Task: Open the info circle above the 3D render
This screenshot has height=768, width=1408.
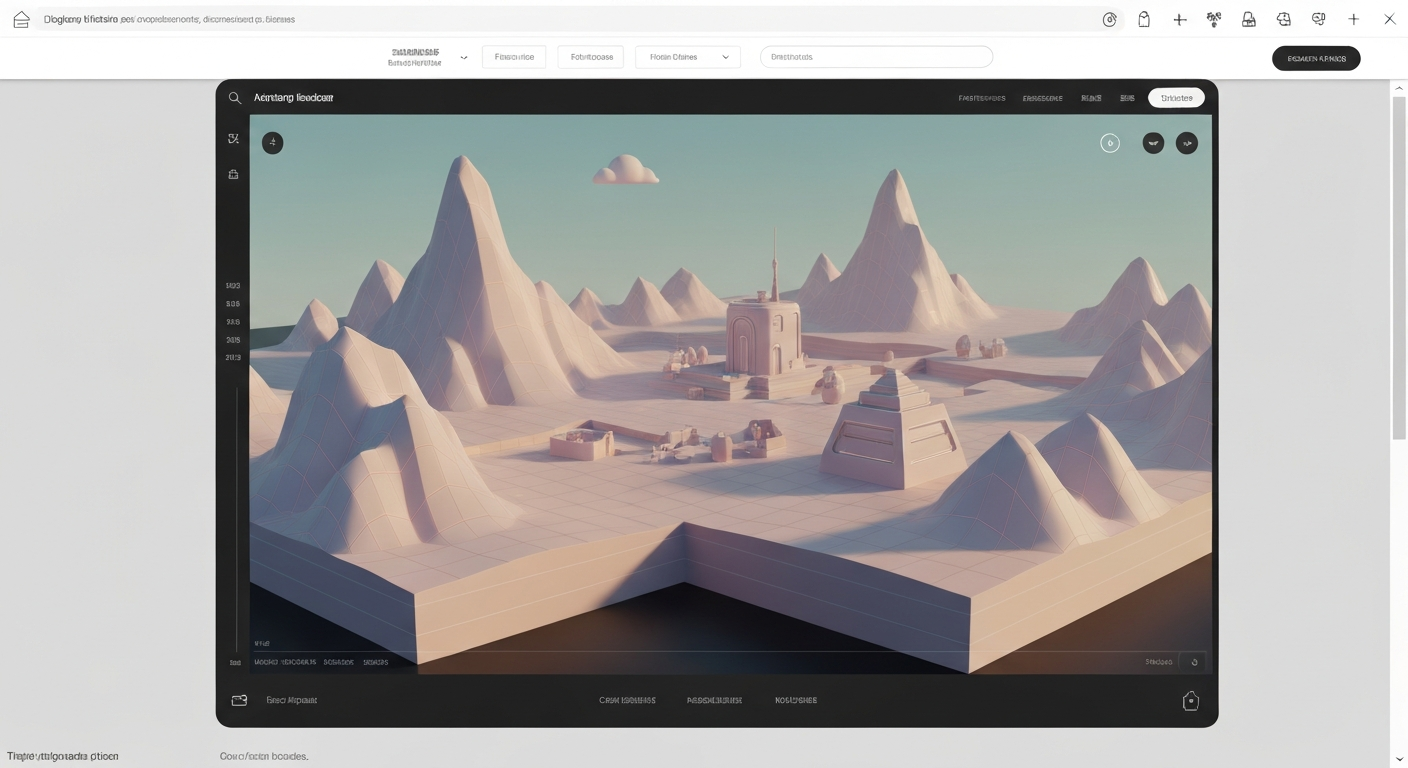Action: coord(1110,143)
